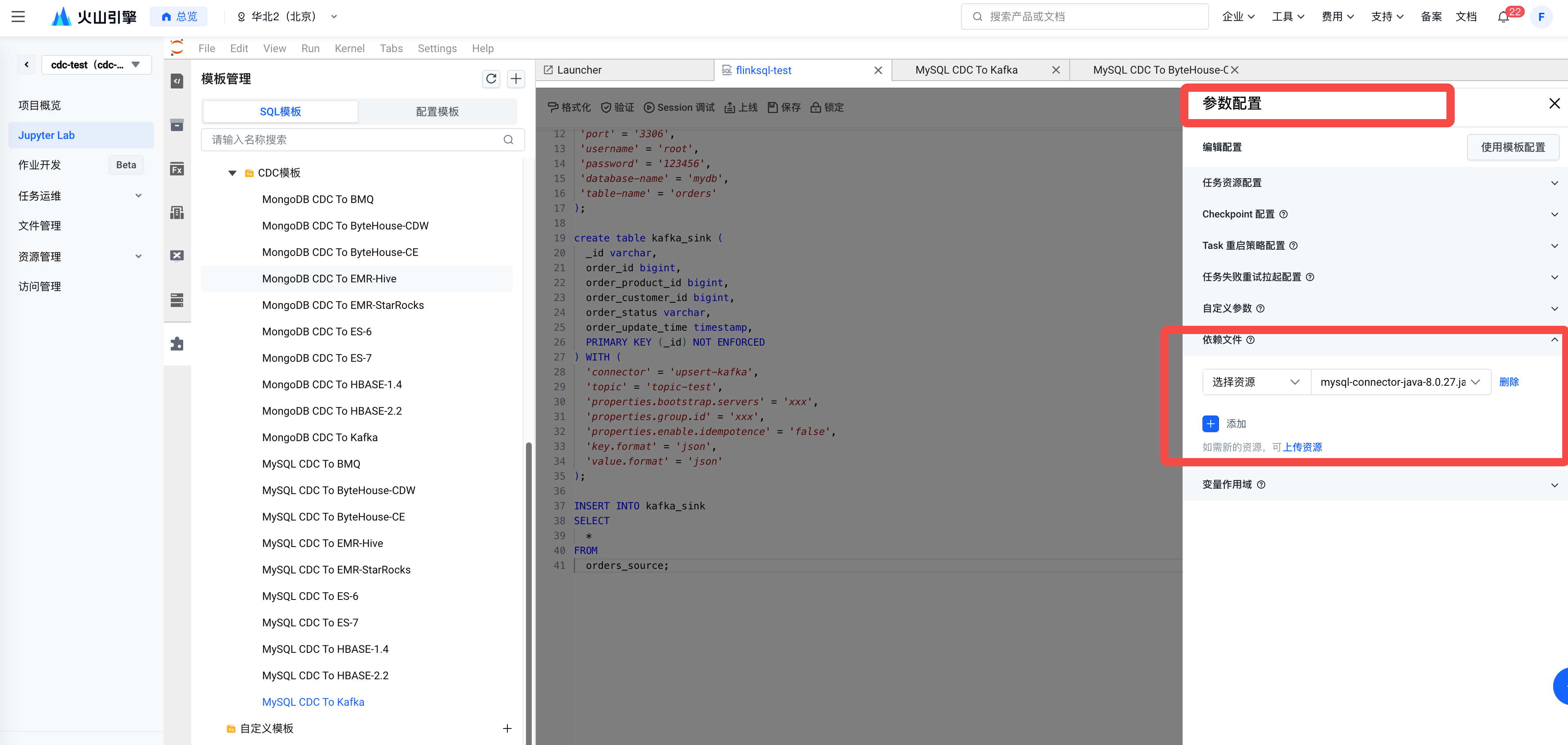Screen dimensions: 1568x745
Task: Switch to 配置模板 tab
Action: tap(437, 111)
